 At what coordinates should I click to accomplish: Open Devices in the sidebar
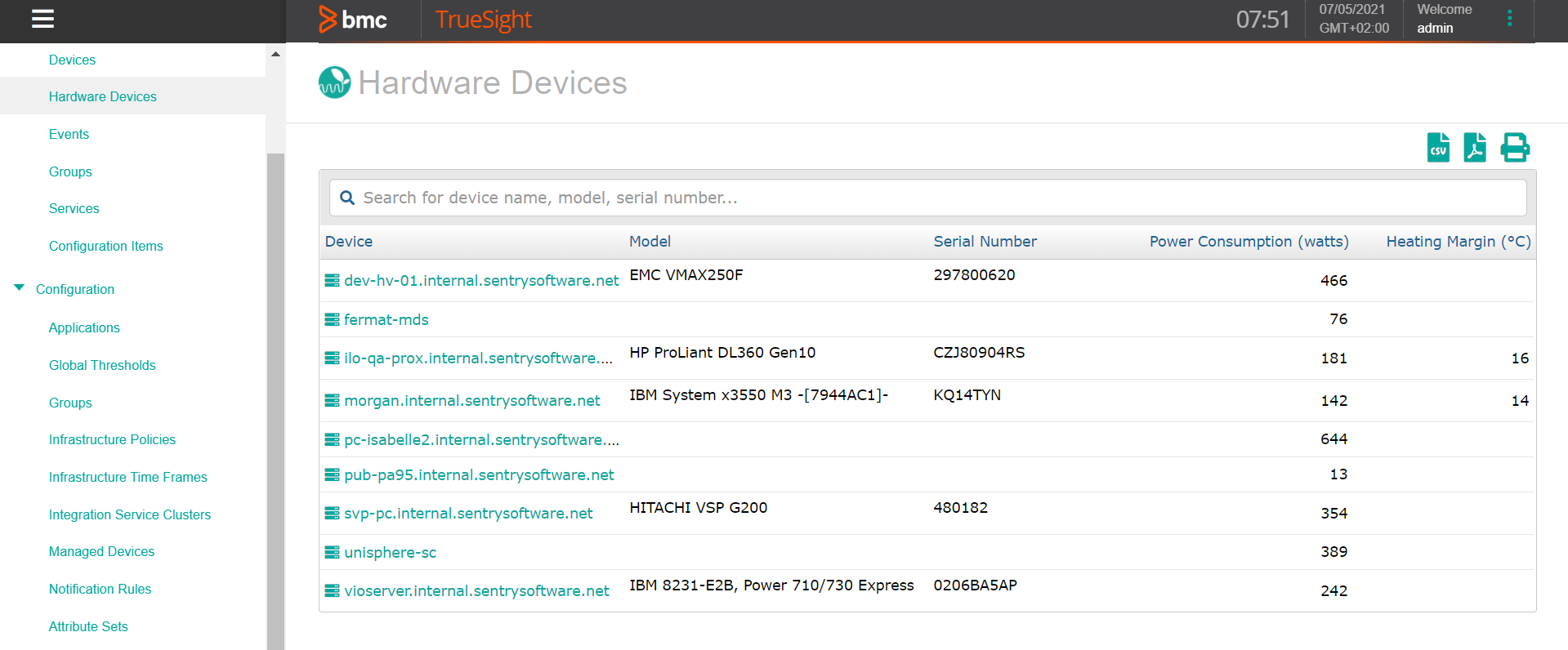point(72,60)
